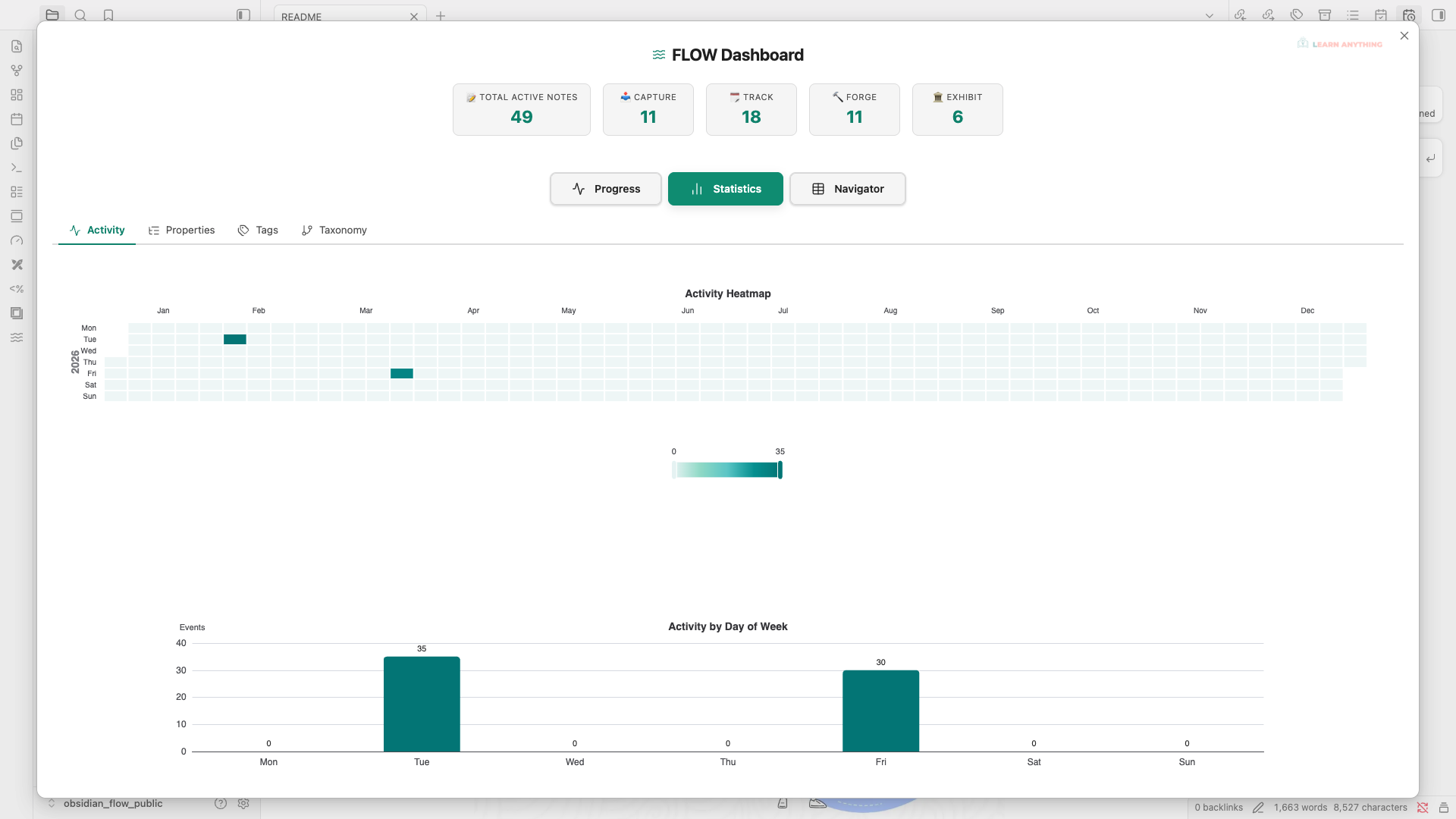Open the calendar icon in left ribbon

click(x=17, y=119)
